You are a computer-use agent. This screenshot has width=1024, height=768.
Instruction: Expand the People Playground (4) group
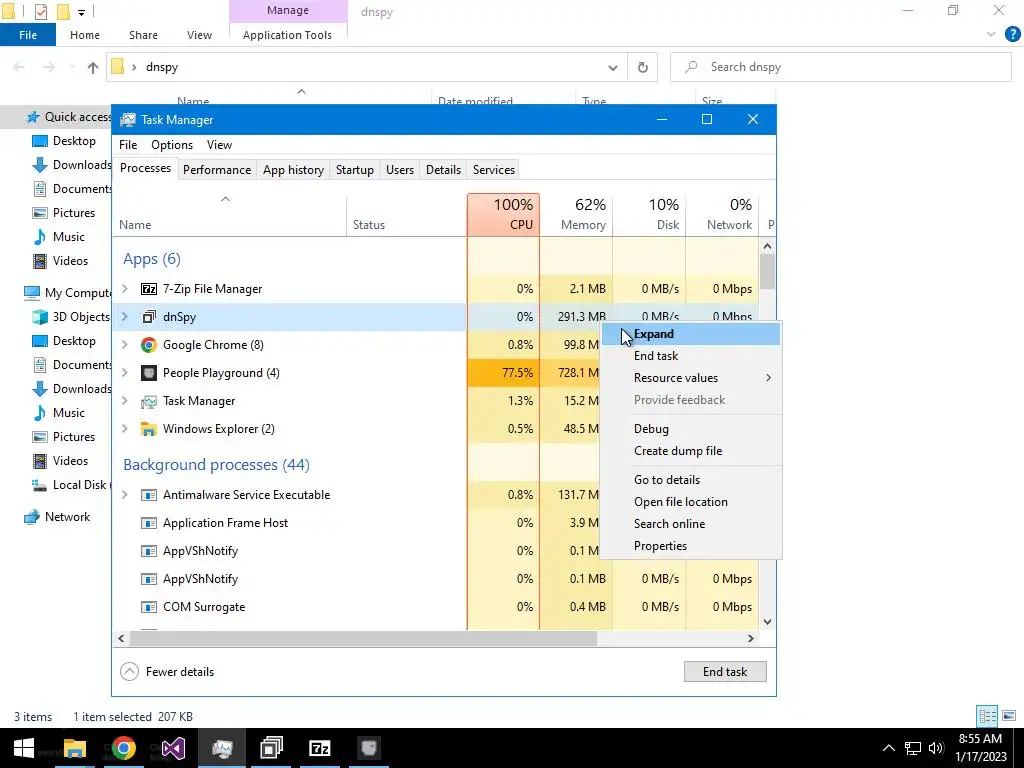coord(125,373)
